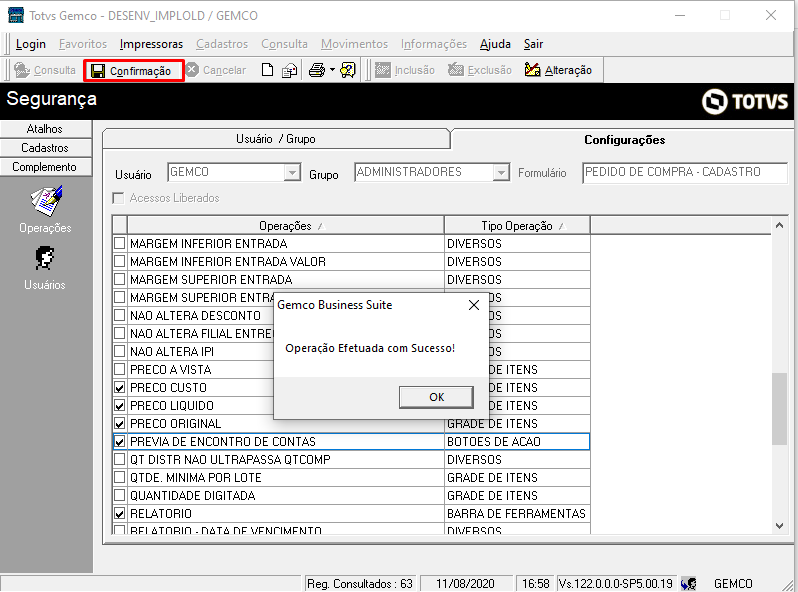Sort by Operações column header
This screenshot has width=798, height=592.
point(286,225)
